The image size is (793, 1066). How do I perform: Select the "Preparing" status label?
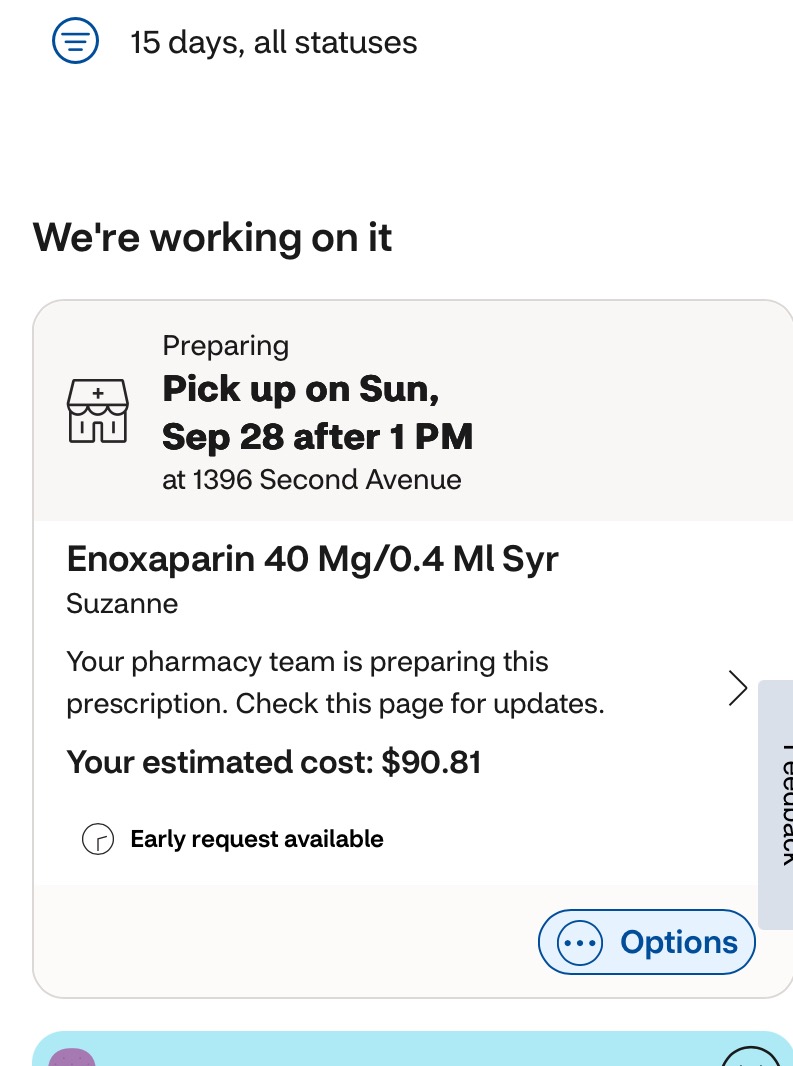225,346
